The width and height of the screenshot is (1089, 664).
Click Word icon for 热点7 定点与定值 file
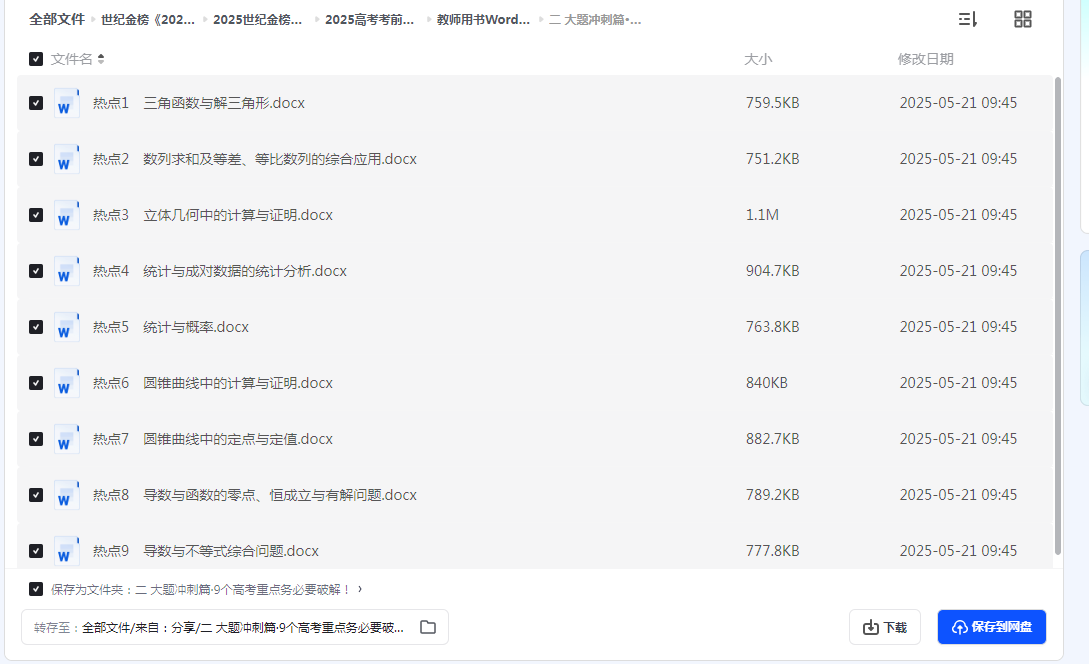[66, 439]
